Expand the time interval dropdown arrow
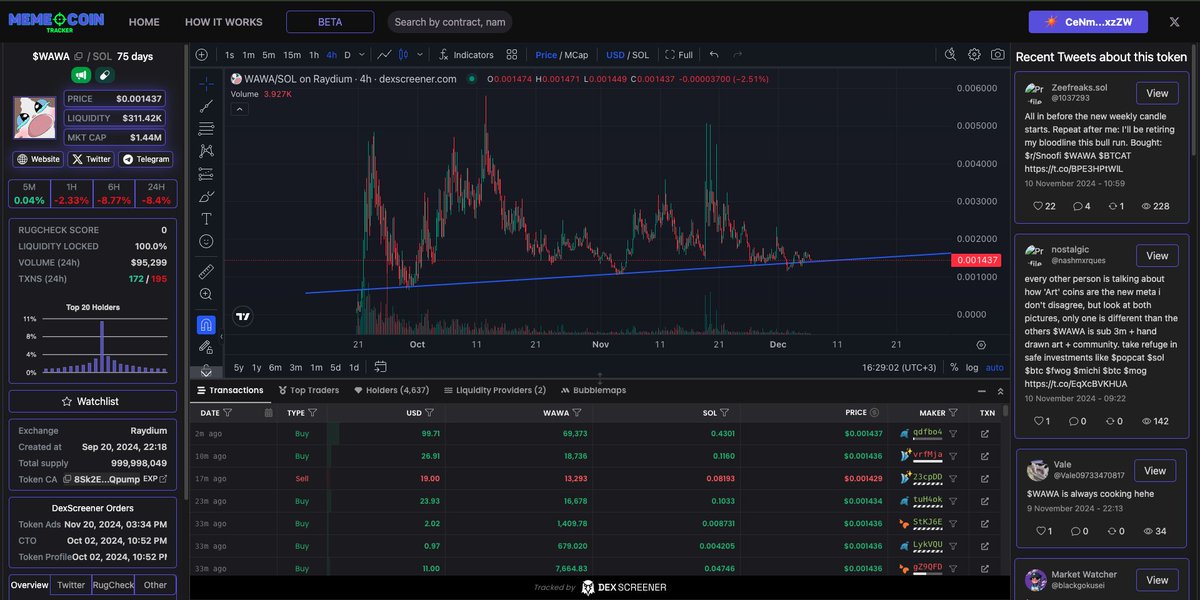 click(362, 55)
